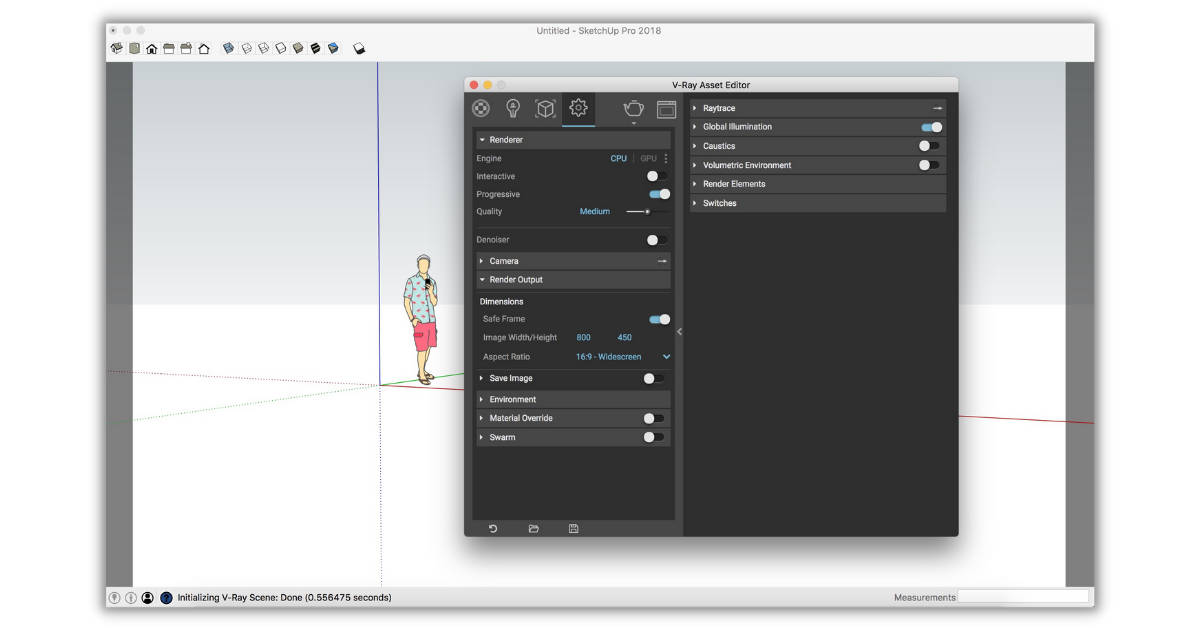Enable the Denoiser toggle
Image resolution: width=1200 pixels, height=630 pixels.
(x=657, y=239)
